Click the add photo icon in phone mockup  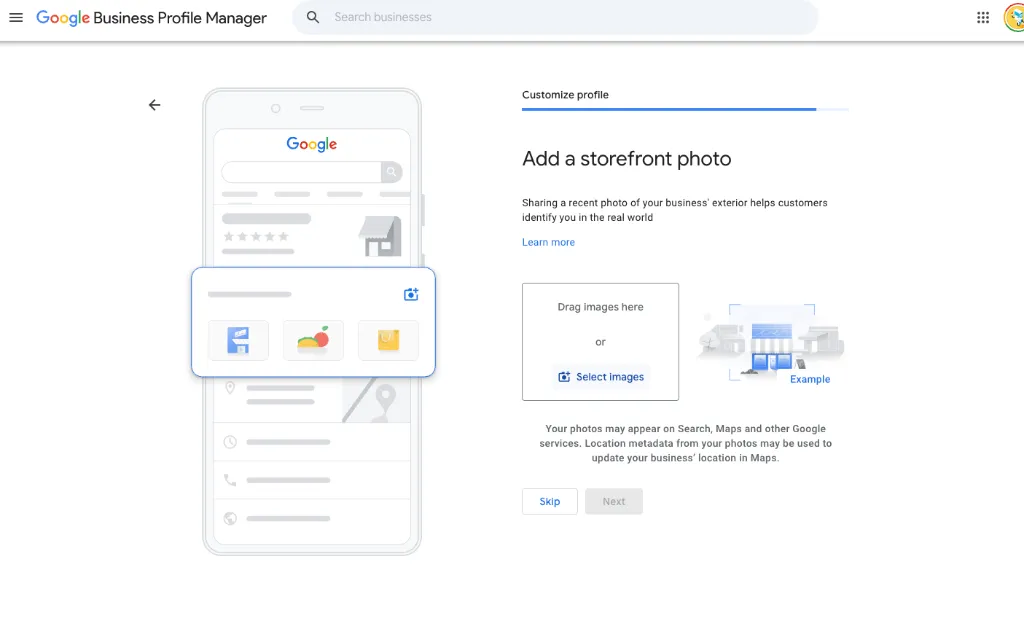(x=411, y=295)
